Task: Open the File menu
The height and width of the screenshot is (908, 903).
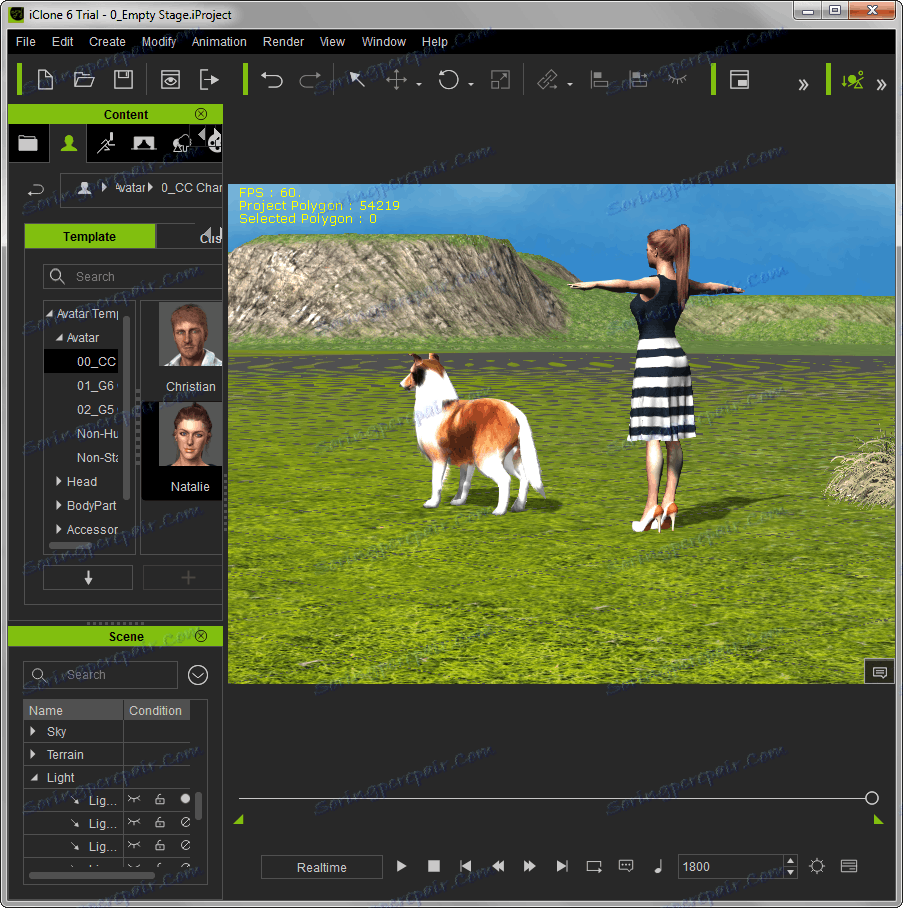Action: pos(25,42)
